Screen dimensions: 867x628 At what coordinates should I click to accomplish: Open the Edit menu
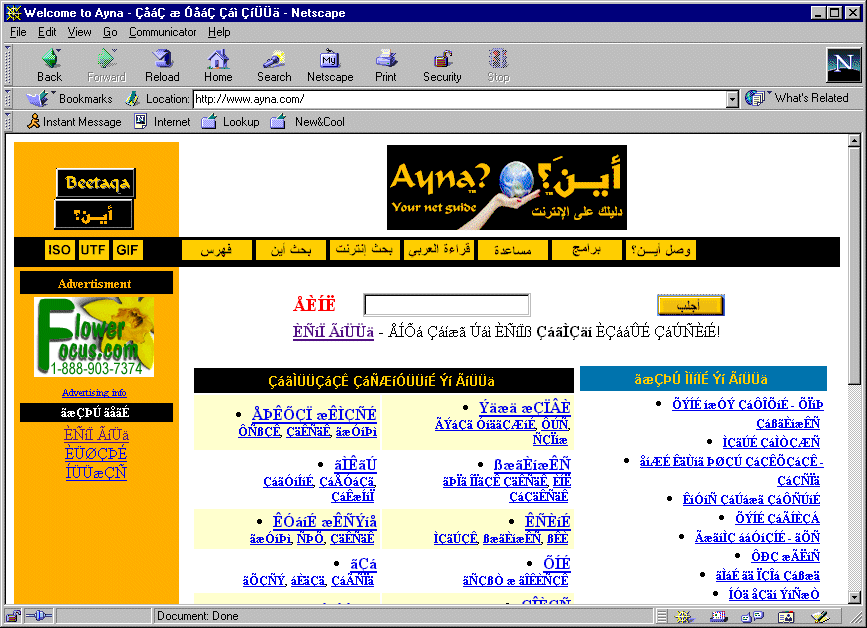coord(47,32)
